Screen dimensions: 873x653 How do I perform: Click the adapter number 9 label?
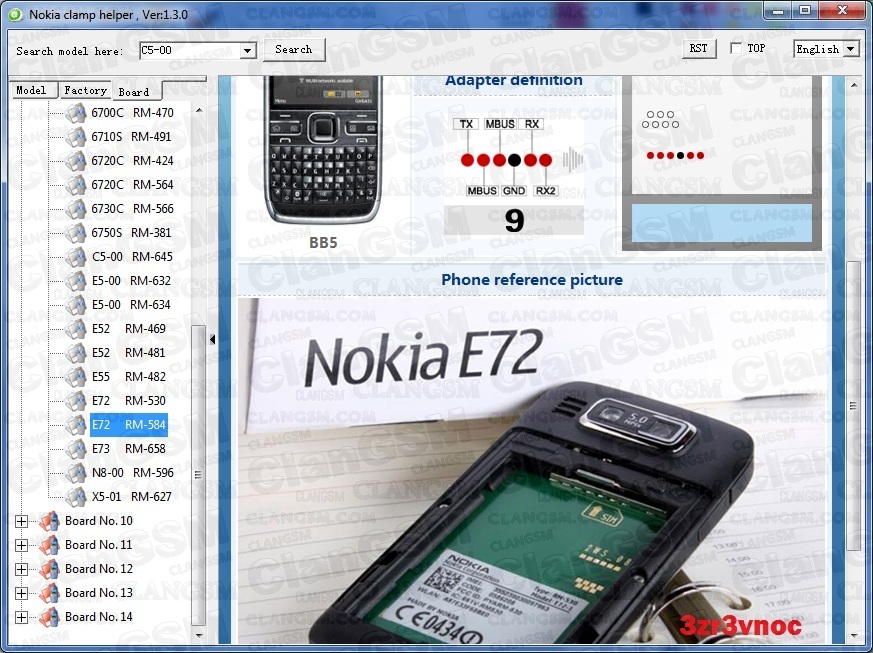click(x=514, y=220)
